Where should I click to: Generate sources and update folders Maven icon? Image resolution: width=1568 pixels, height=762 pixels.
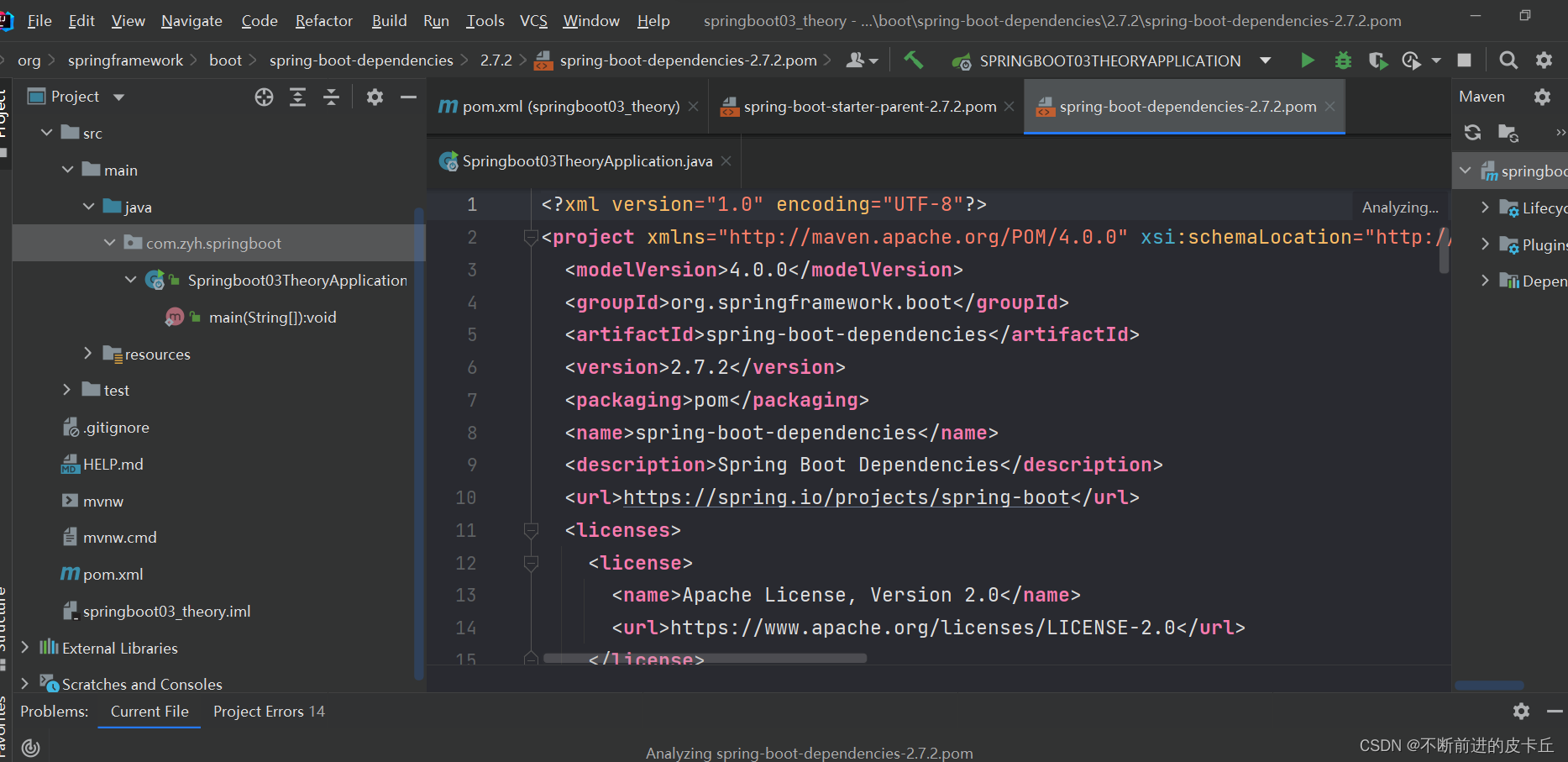tap(1508, 133)
